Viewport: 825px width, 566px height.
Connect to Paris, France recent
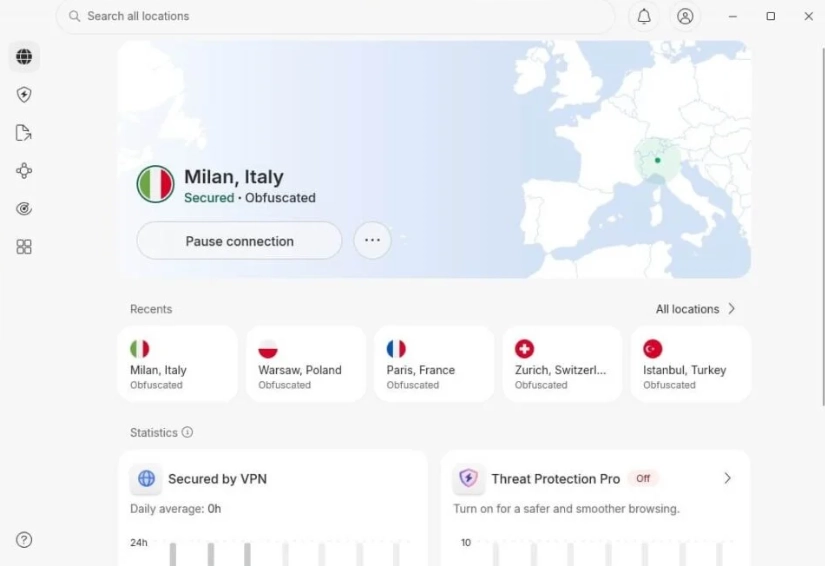point(434,364)
